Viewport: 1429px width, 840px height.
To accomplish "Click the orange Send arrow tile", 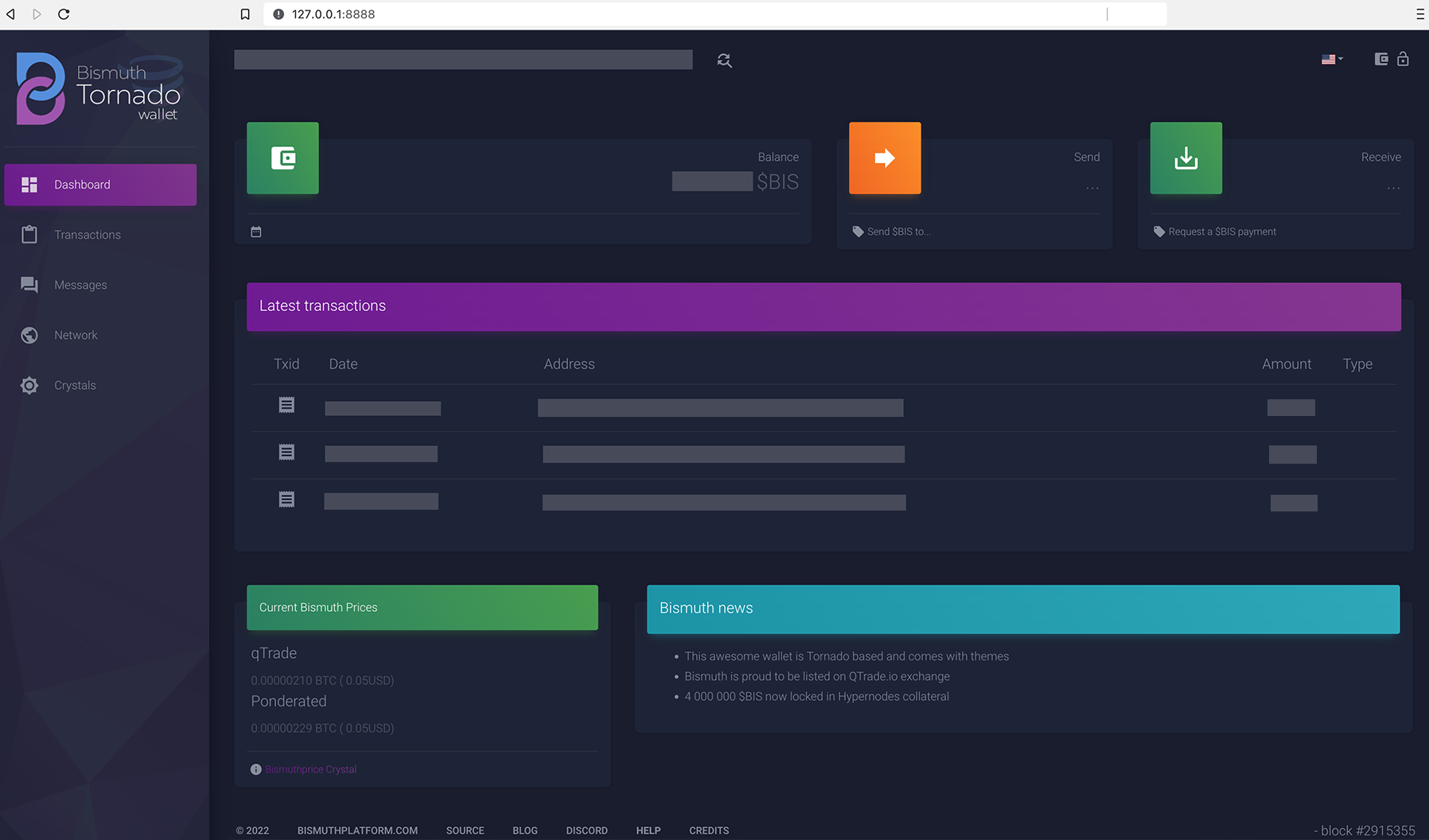I will point(885,157).
